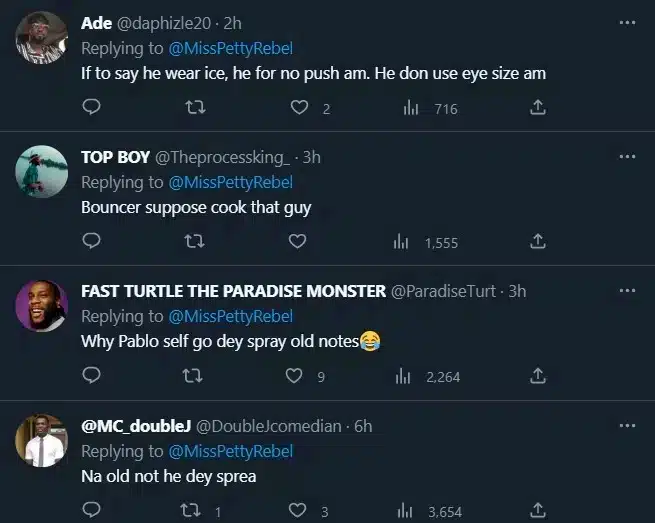The width and height of the screenshot is (655, 523).
Task: Open more options menu on MC_doubleJ's tweet
Action: coord(627,425)
